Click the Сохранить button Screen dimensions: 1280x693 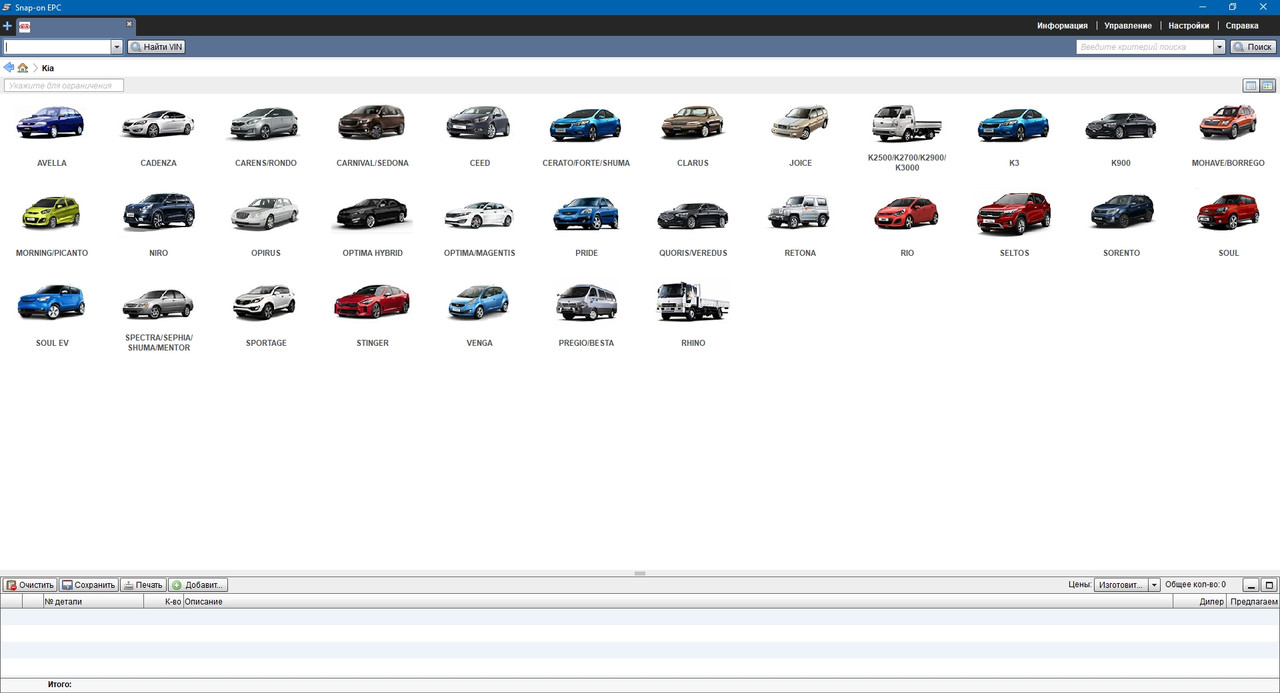point(88,585)
